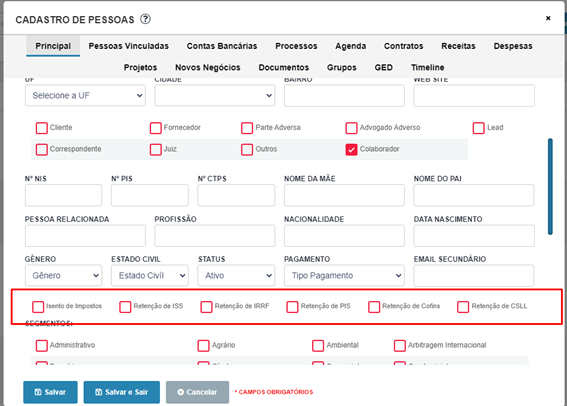Click the Cancelar button
Screen dimensions: 567x406
pos(197,392)
